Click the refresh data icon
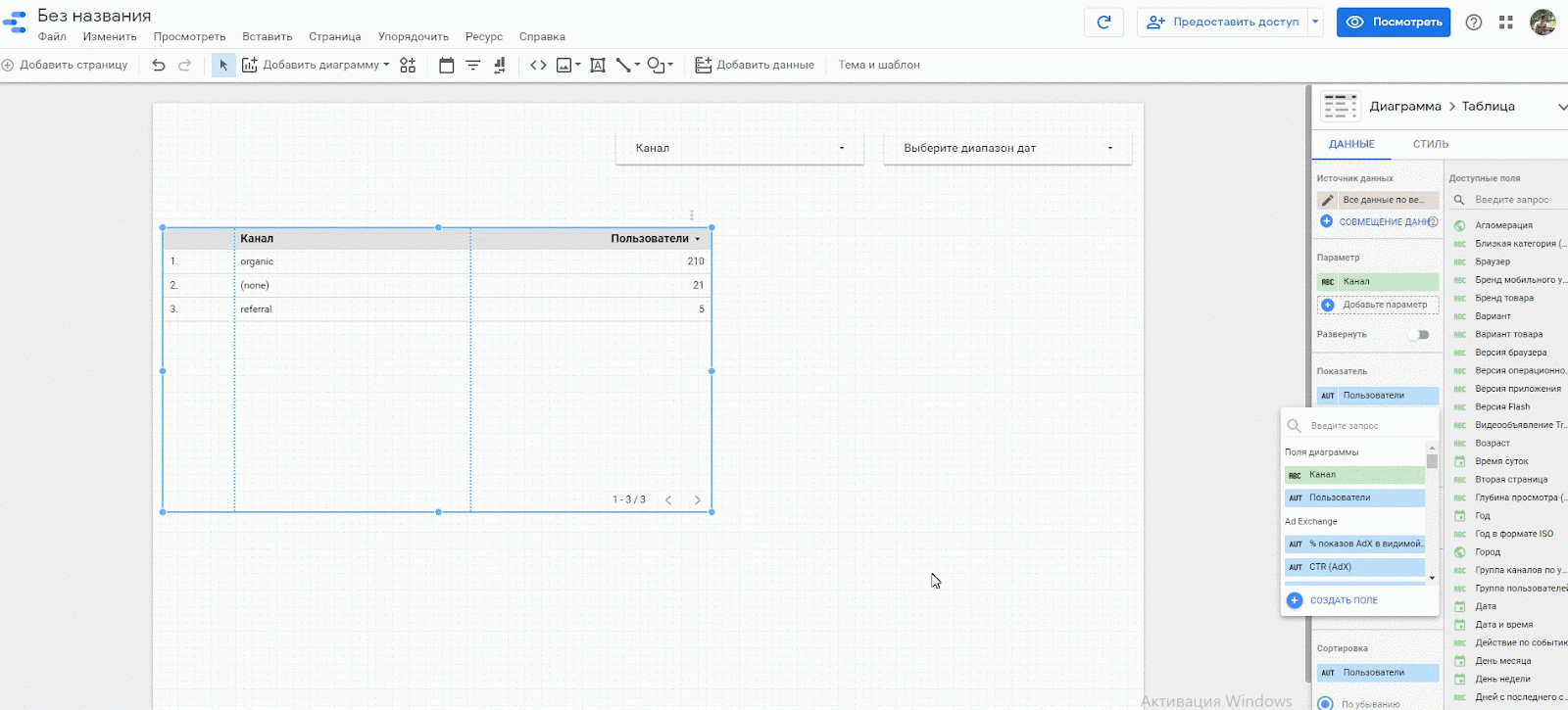Screen dimensions: 1568x710 point(1103,22)
